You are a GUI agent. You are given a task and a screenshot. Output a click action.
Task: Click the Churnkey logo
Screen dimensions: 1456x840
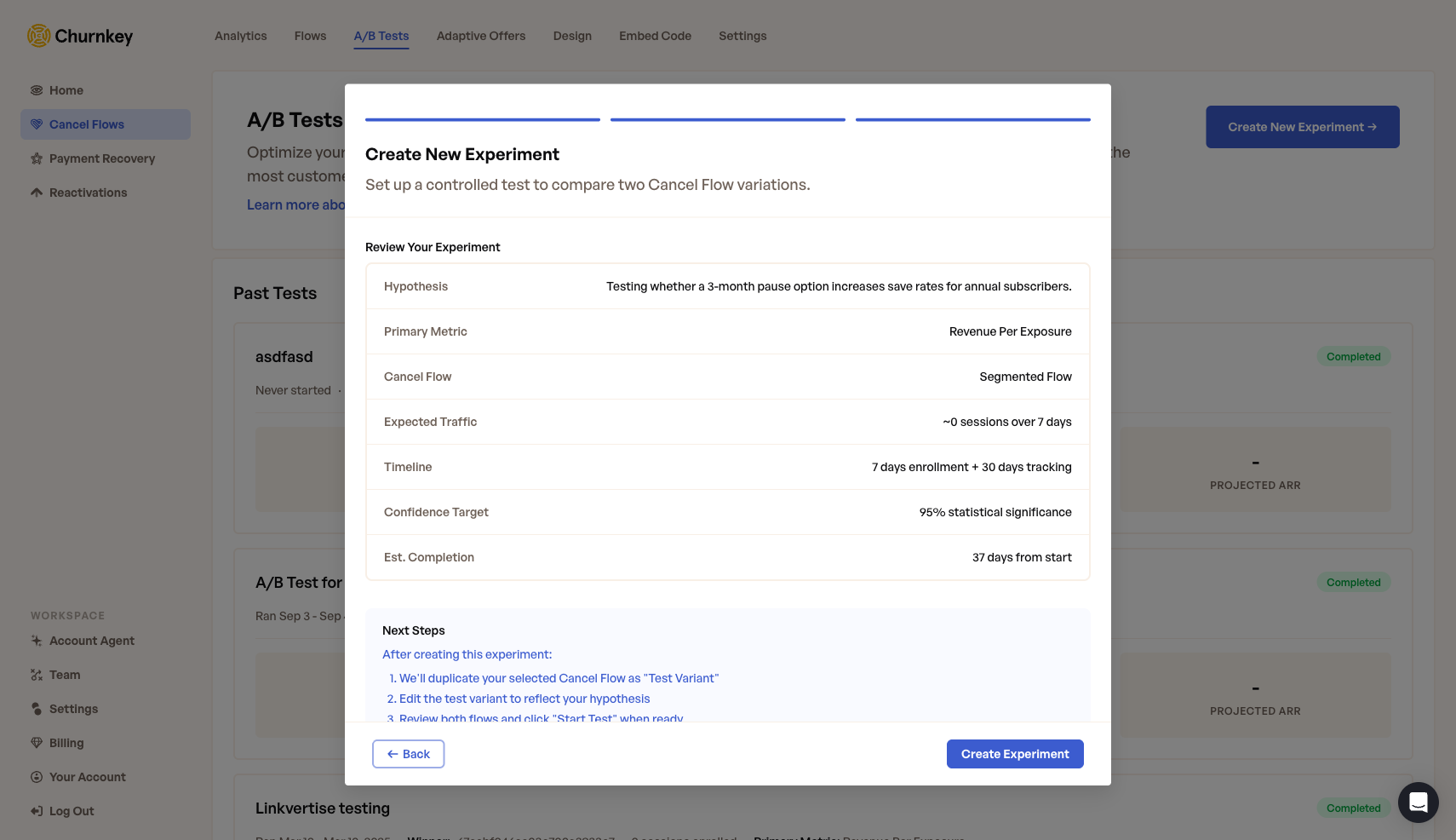tap(79, 36)
